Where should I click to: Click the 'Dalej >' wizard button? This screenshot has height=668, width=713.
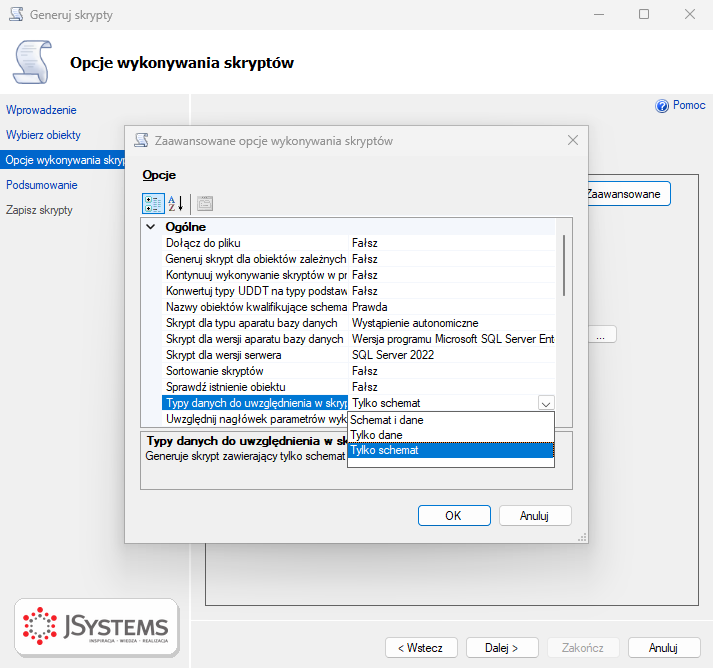[x=502, y=648]
